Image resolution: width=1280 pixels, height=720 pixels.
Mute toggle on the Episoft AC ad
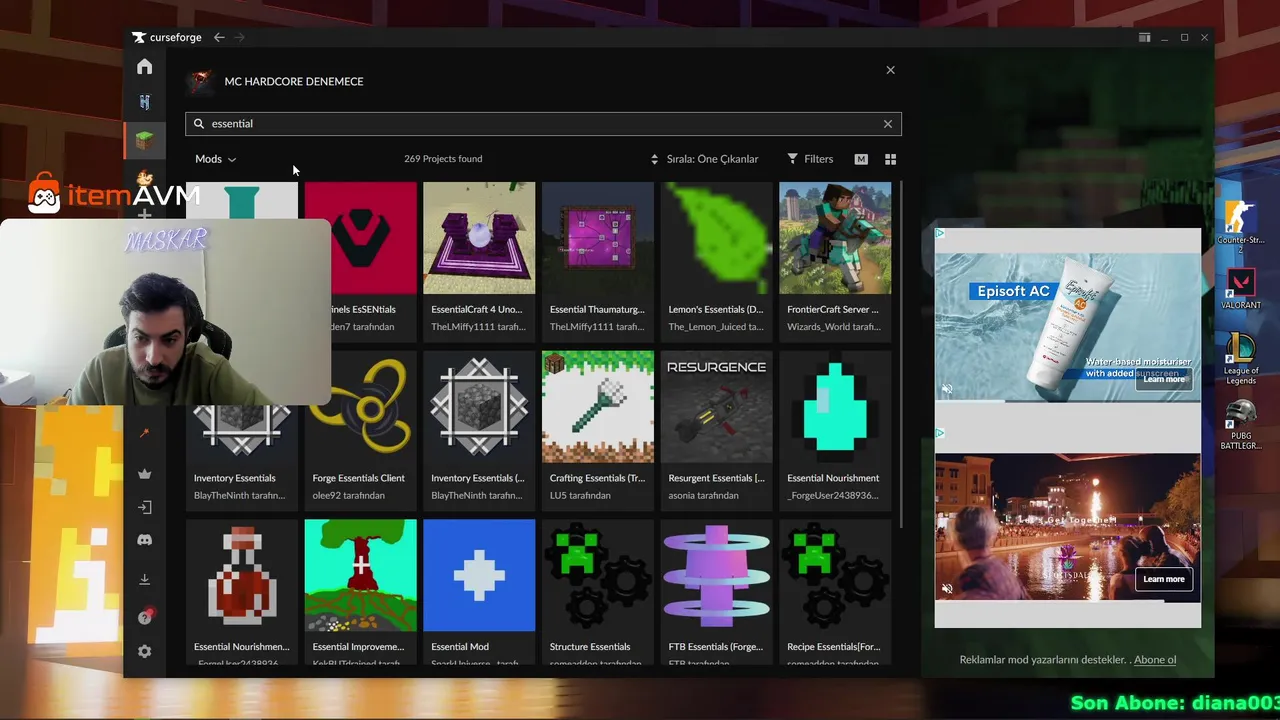tap(947, 390)
